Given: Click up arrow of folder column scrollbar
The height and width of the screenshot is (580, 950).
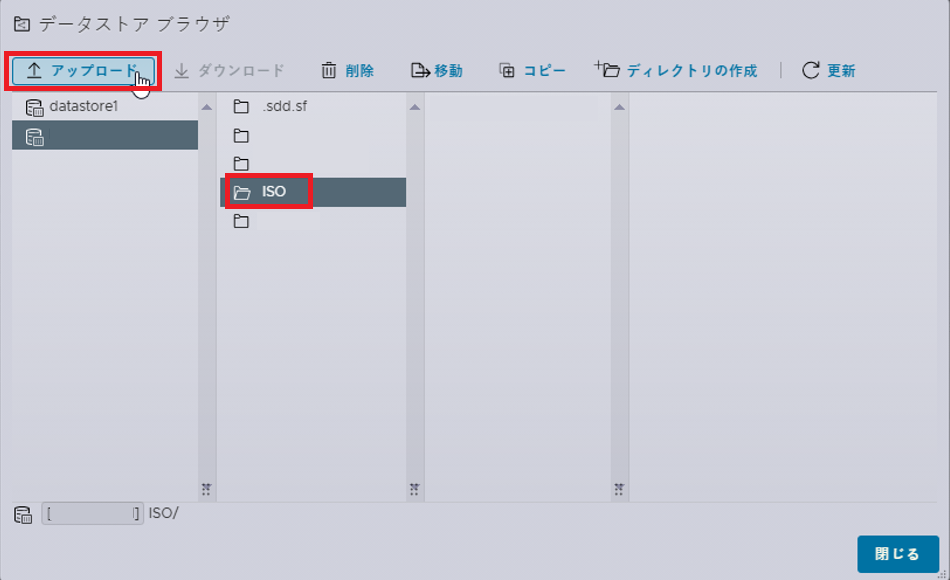Looking at the screenshot, I should pos(414,107).
